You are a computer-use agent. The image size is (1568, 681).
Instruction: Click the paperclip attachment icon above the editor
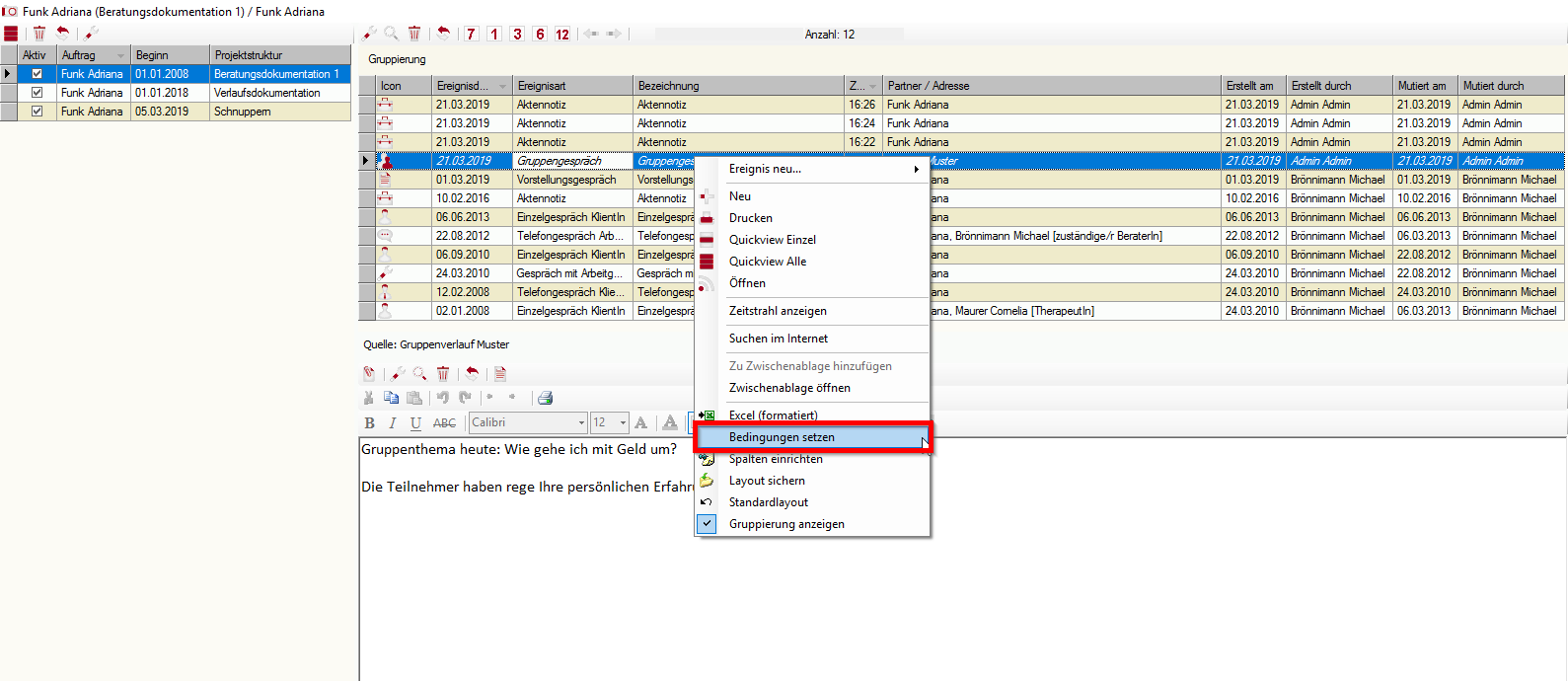[x=369, y=373]
